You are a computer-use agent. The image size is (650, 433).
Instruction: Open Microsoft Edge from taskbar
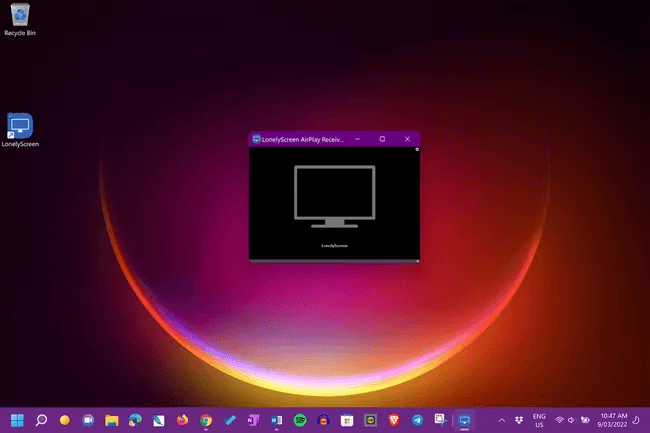[x=135, y=420]
